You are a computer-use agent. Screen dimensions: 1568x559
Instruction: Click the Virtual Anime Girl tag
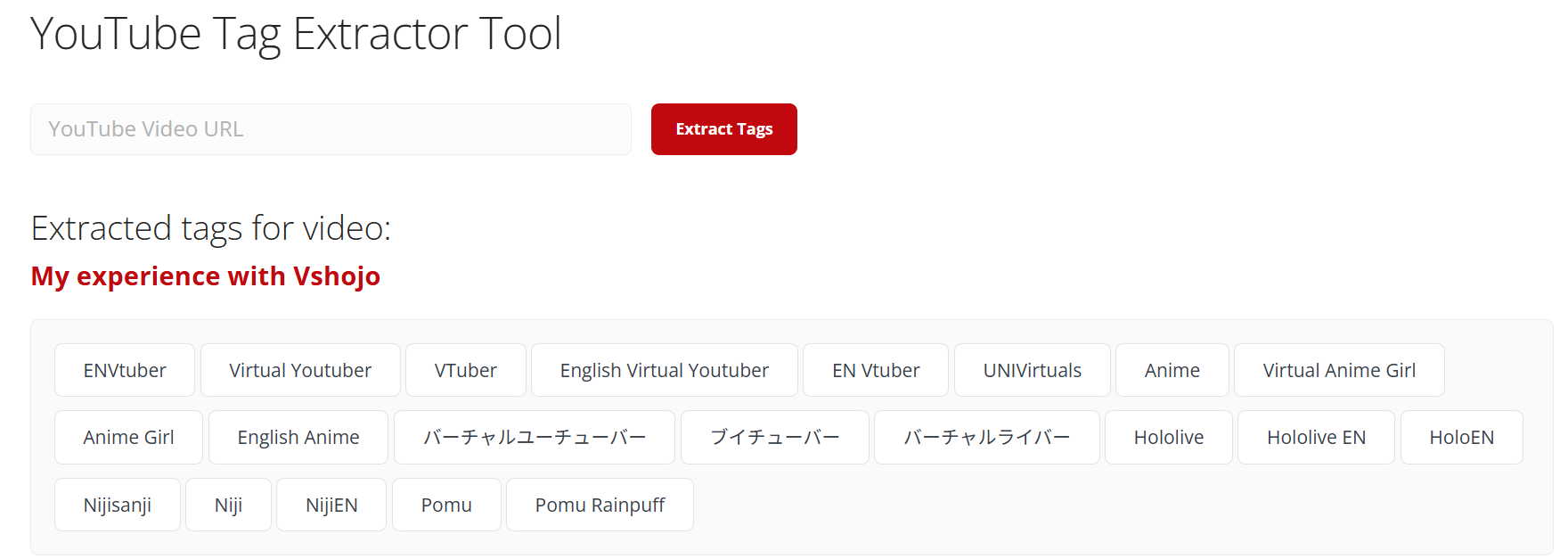1339,370
